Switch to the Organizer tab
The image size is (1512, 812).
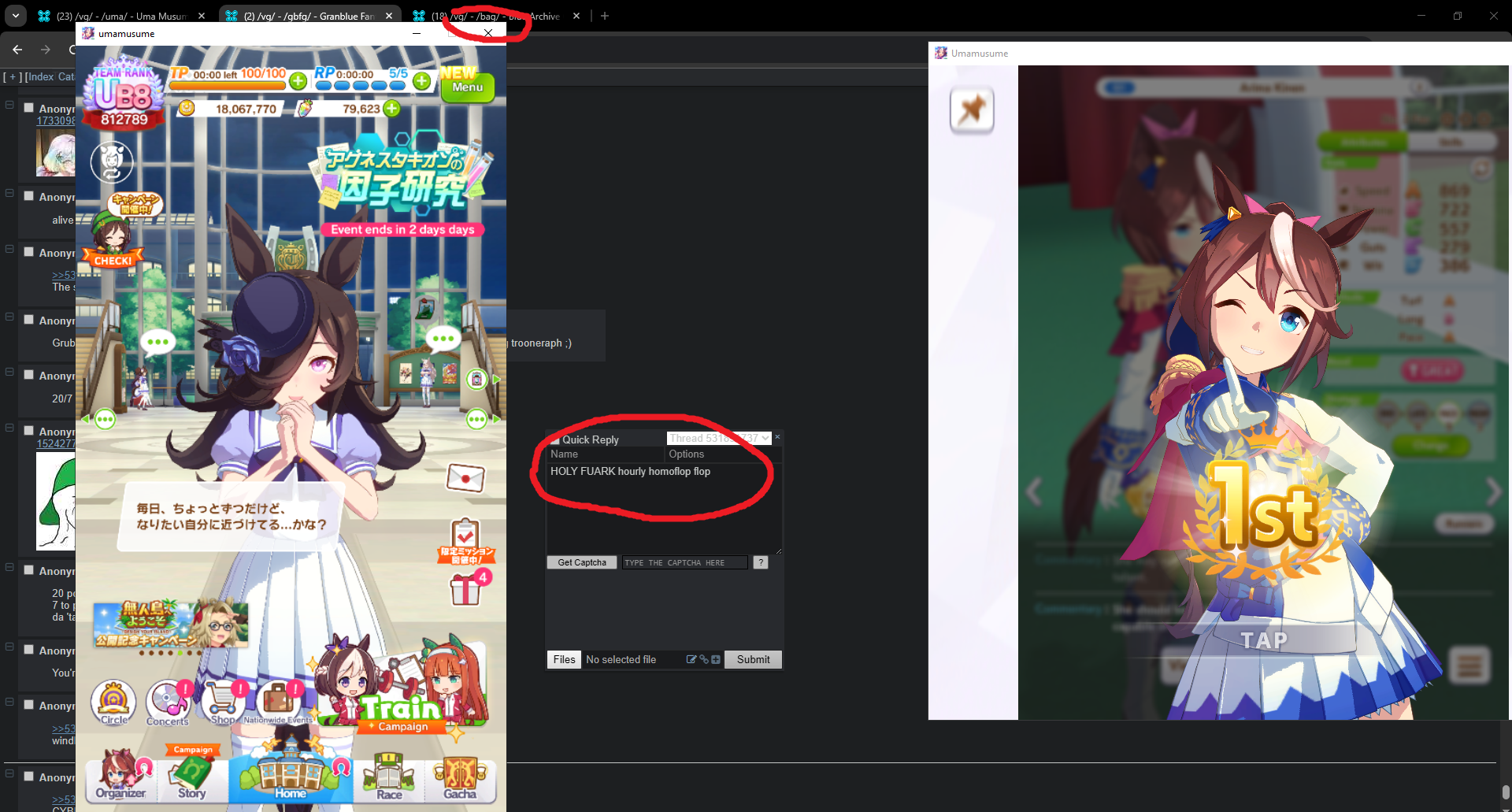120,777
